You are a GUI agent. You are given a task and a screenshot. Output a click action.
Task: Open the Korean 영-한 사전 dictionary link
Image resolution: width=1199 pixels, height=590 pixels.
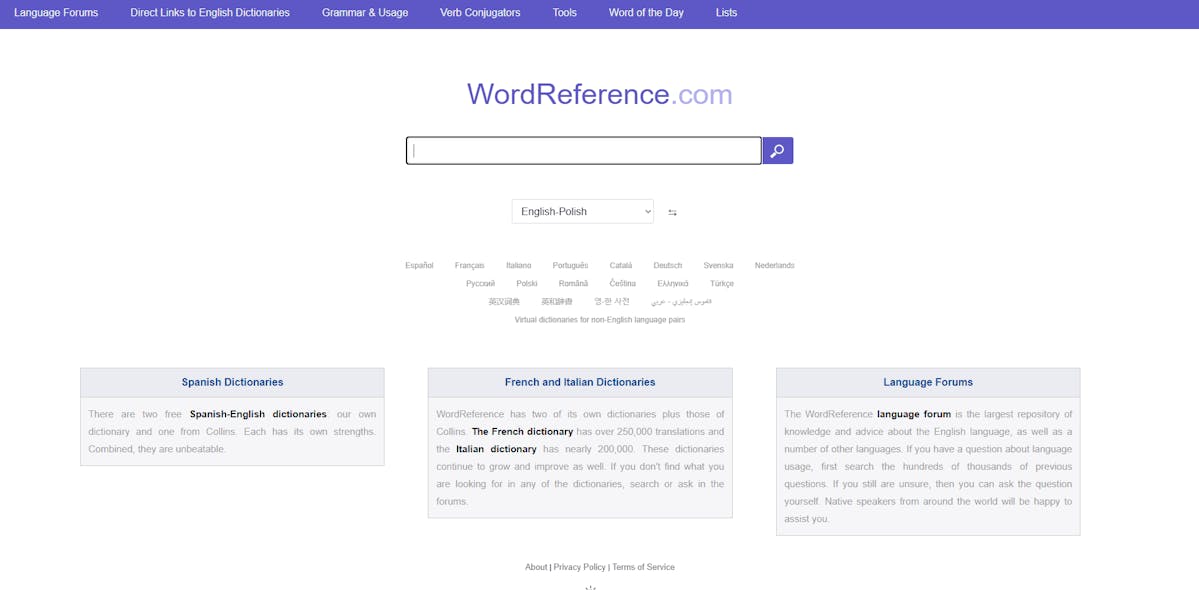tap(612, 302)
